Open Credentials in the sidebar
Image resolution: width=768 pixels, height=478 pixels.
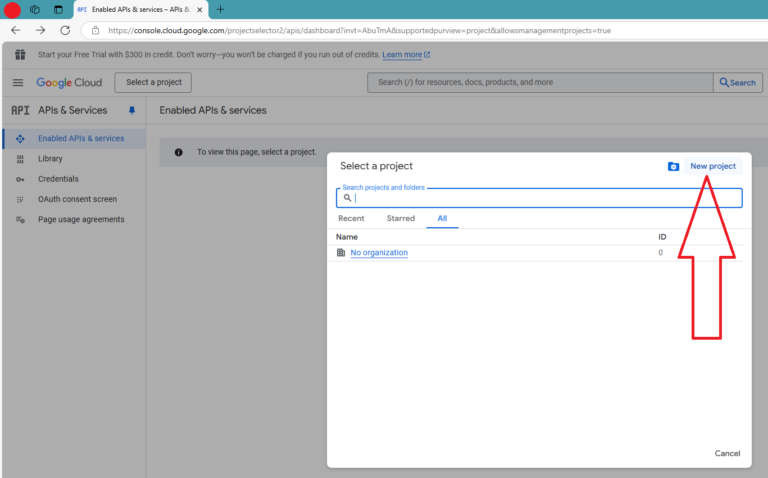tap(58, 179)
